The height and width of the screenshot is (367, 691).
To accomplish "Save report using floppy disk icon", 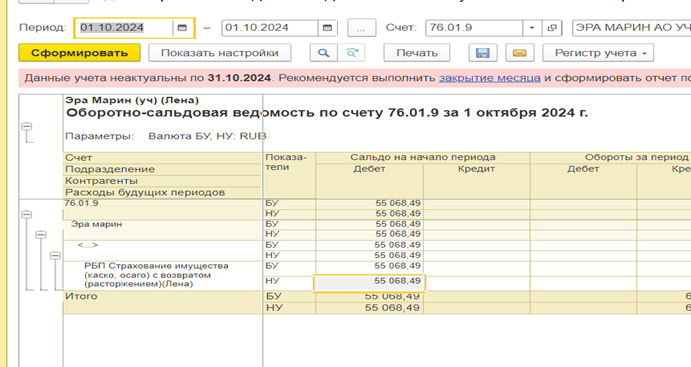I will (x=483, y=53).
